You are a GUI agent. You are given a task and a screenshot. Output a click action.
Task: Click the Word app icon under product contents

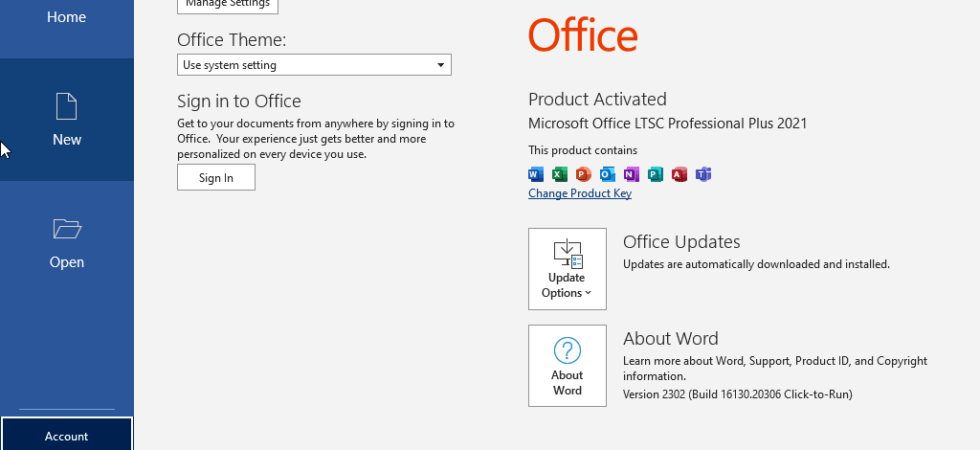tap(536, 174)
